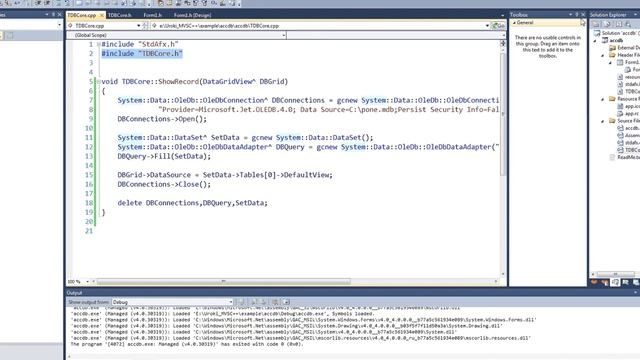Image resolution: width=640 pixels, height=360 pixels.
Task: Open the Show output from Debug dropdown
Action: (231, 302)
